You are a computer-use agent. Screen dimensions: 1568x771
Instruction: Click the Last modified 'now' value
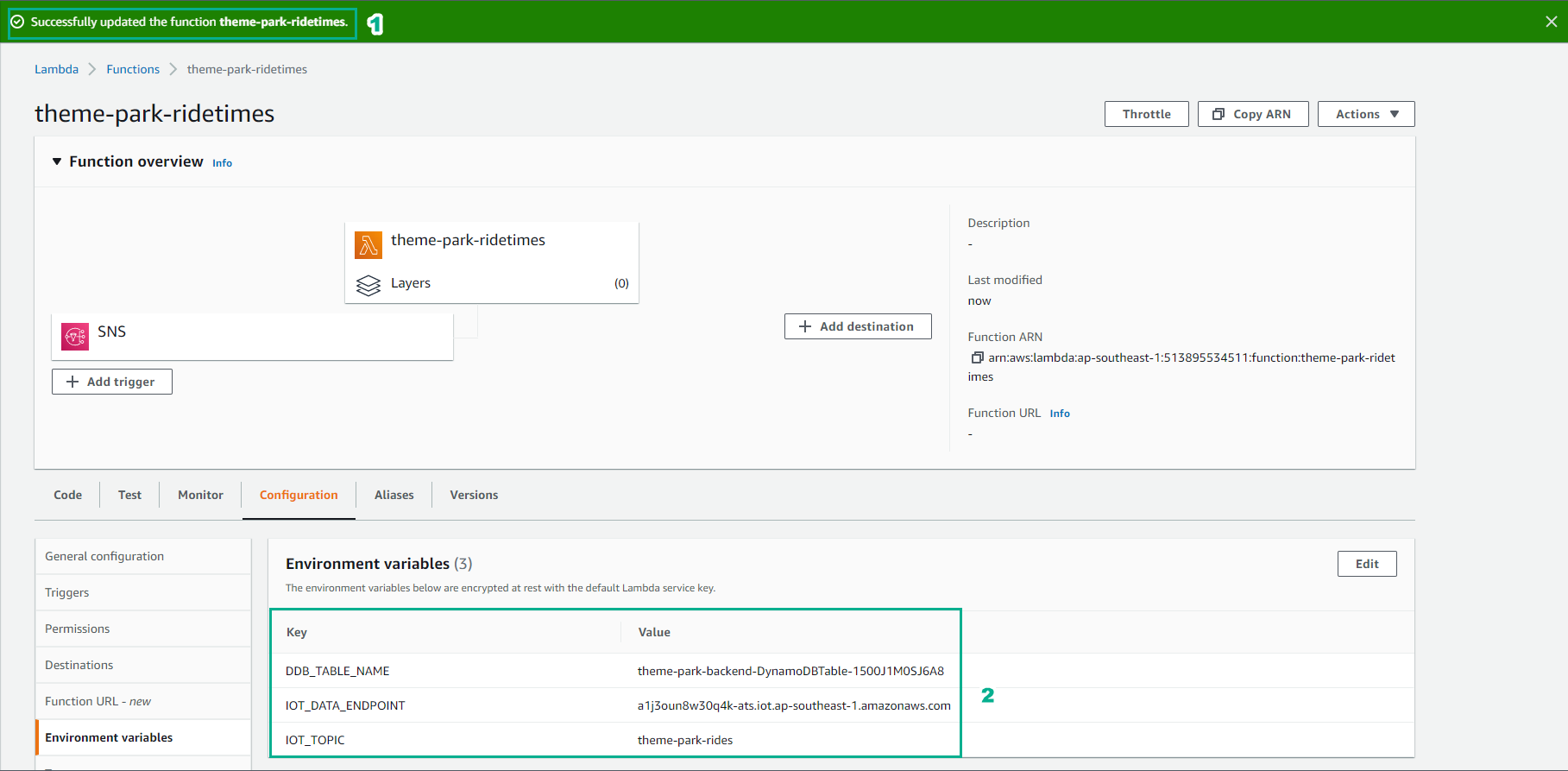[x=979, y=300]
